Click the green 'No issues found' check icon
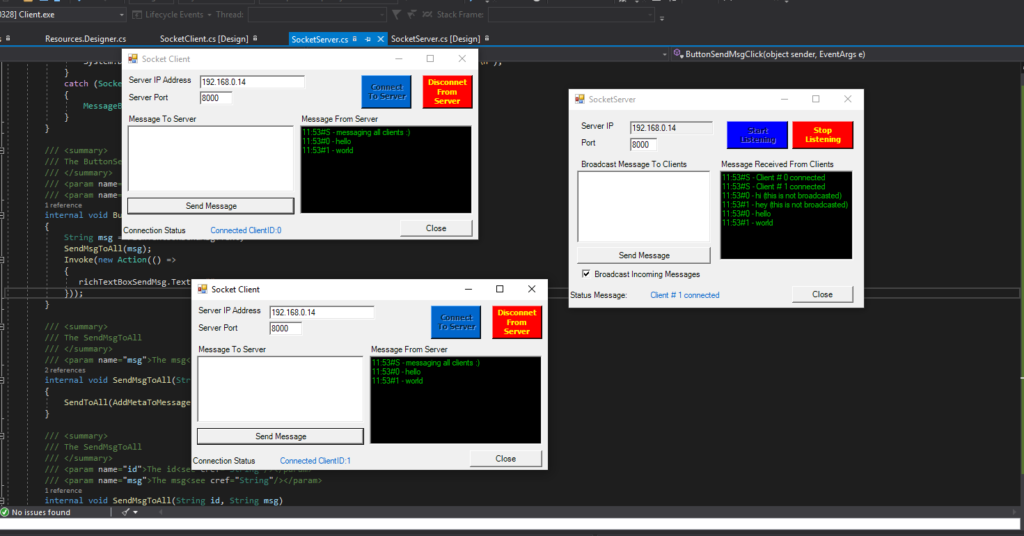 (5, 512)
